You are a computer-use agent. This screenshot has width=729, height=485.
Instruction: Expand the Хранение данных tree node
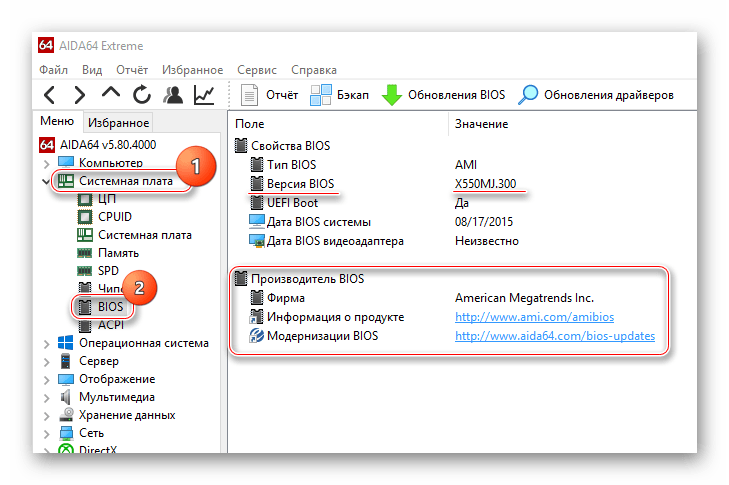click(46, 416)
